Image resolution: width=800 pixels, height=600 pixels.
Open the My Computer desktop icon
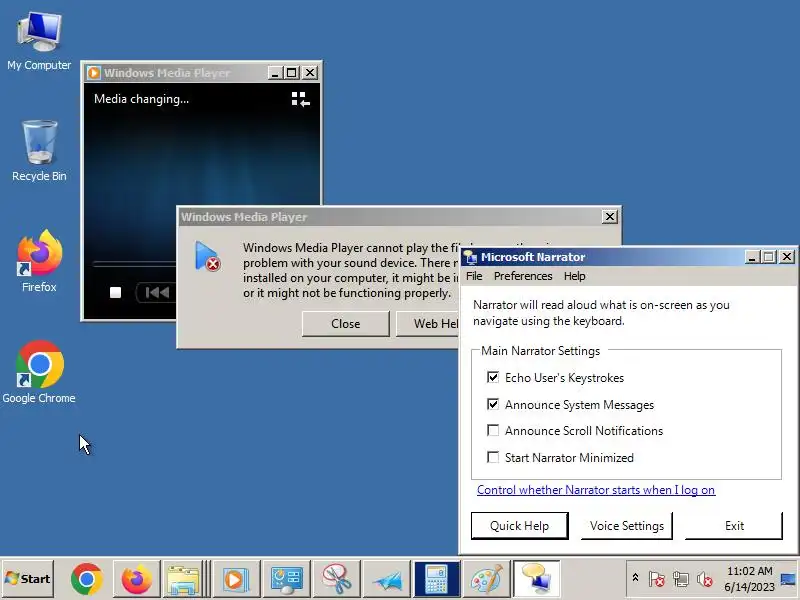pos(39,41)
